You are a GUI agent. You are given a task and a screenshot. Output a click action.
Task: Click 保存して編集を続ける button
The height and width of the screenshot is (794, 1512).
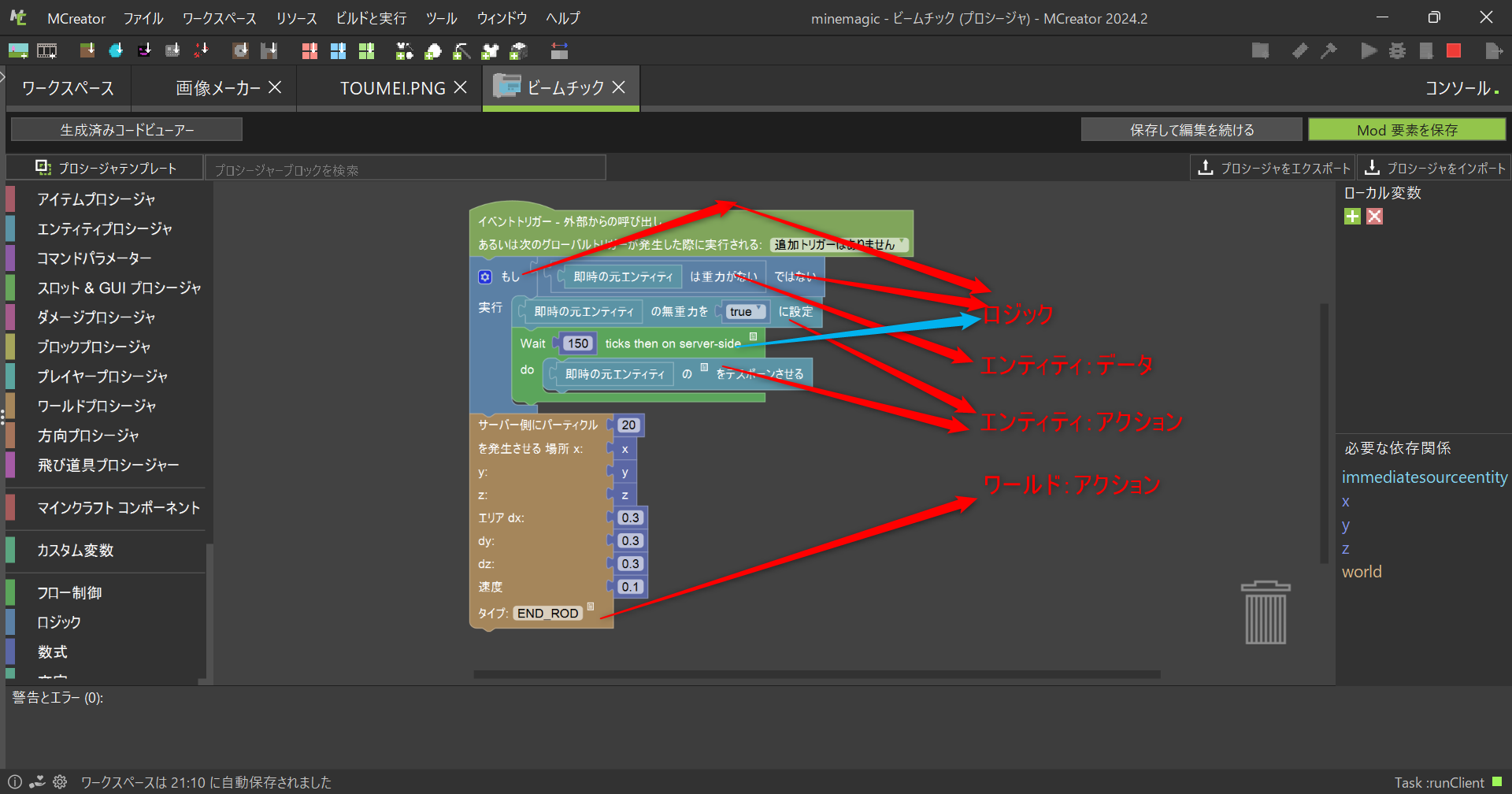(x=1191, y=130)
